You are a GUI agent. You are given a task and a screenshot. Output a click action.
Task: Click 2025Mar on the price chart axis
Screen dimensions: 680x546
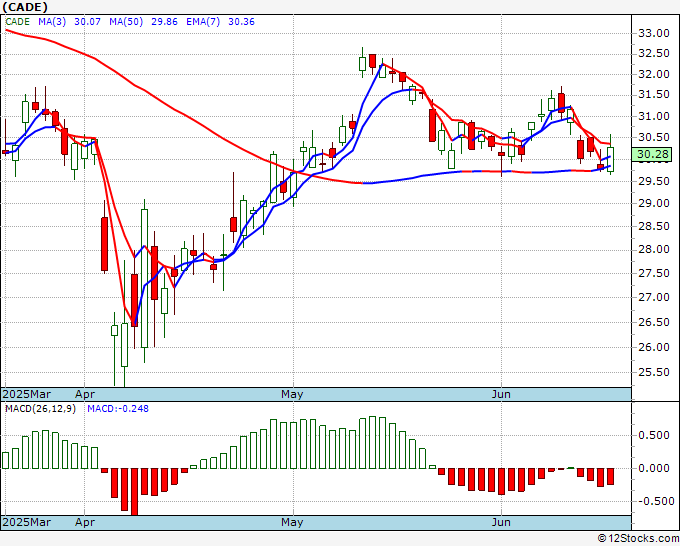tap(27, 395)
